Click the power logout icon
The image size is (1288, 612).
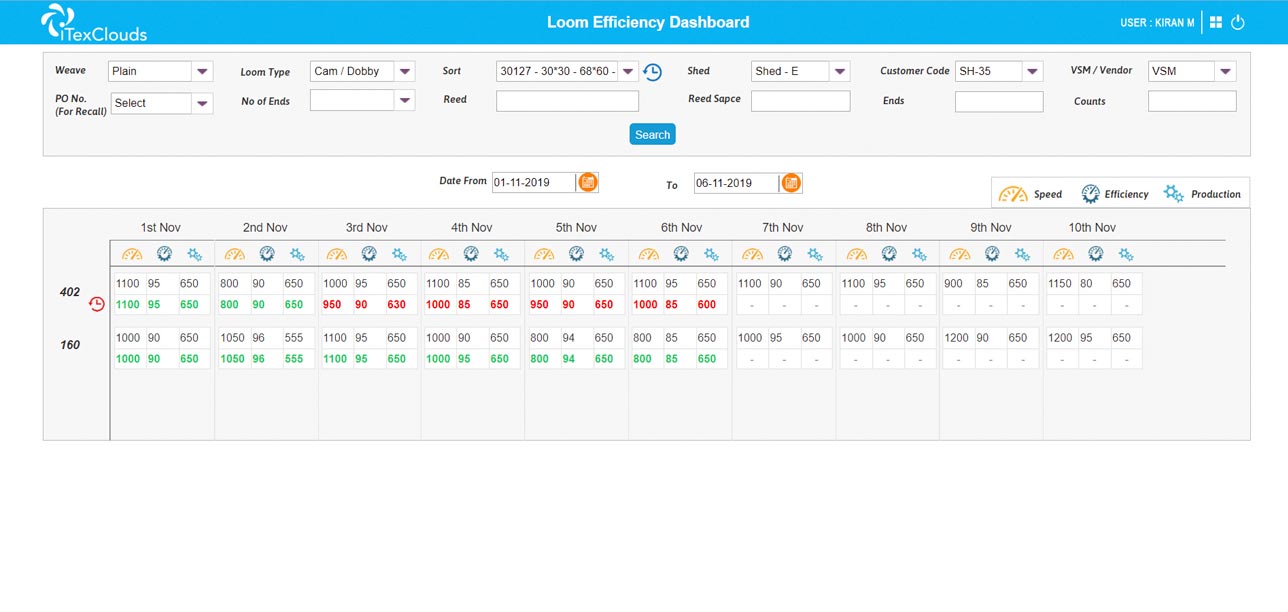[x=1238, y=22]
